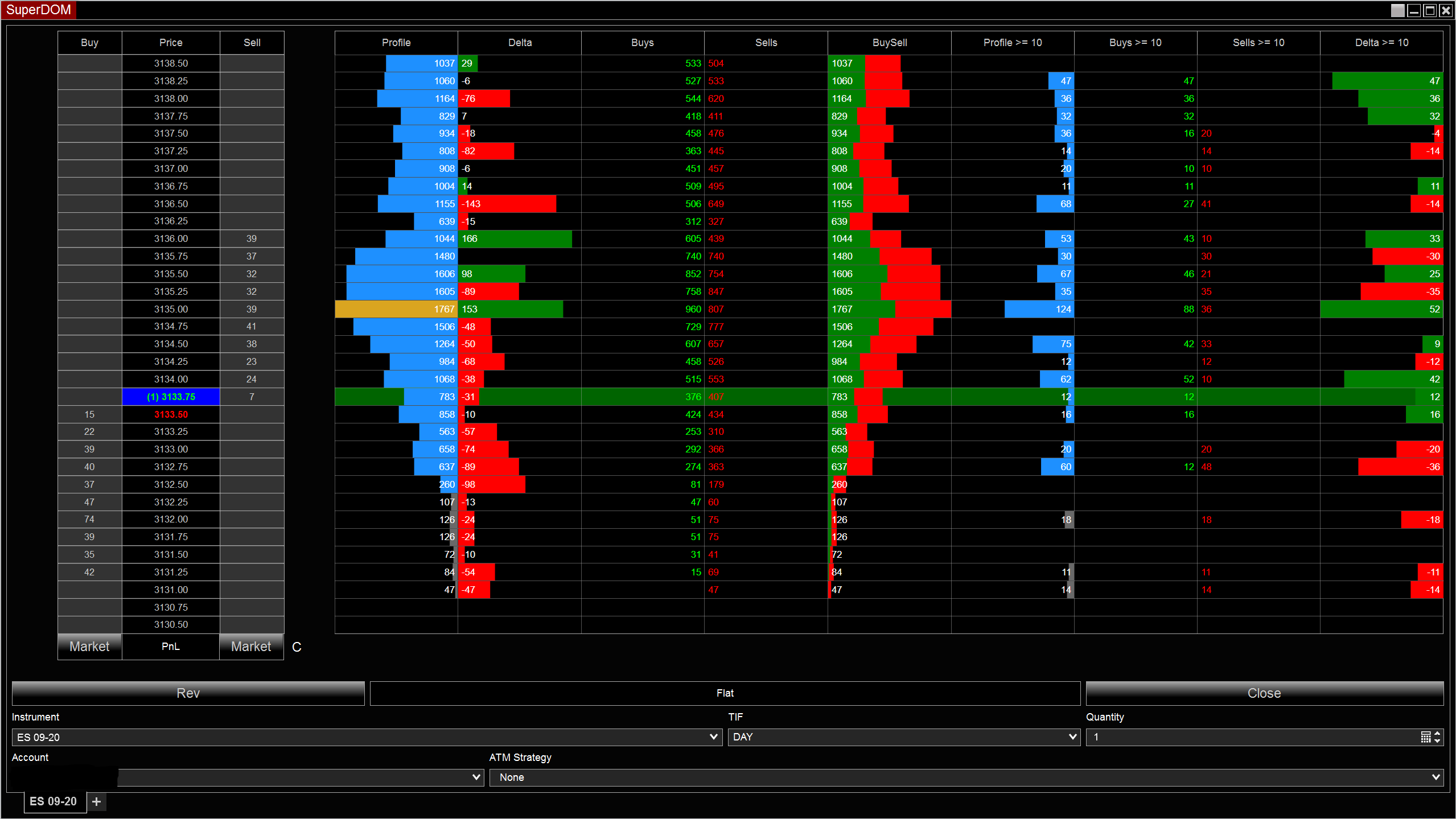The width and height of the screenshot is (1456, 819).
Task: Click the C center-market indicator
Action: click(x=296, y=647)
